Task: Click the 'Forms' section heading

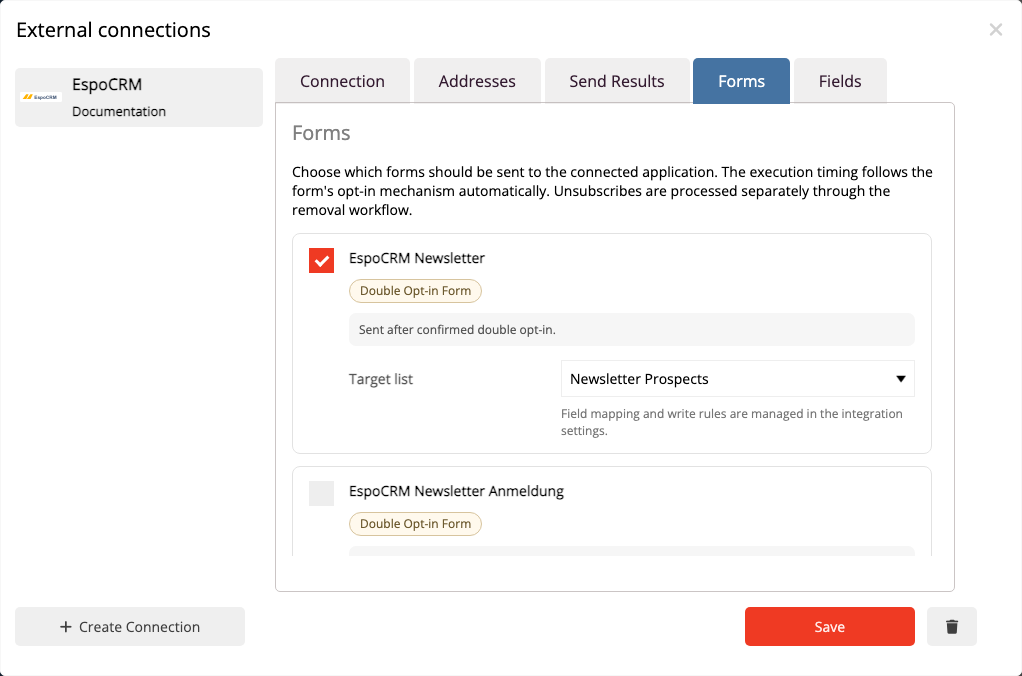Action: [321, 133]
